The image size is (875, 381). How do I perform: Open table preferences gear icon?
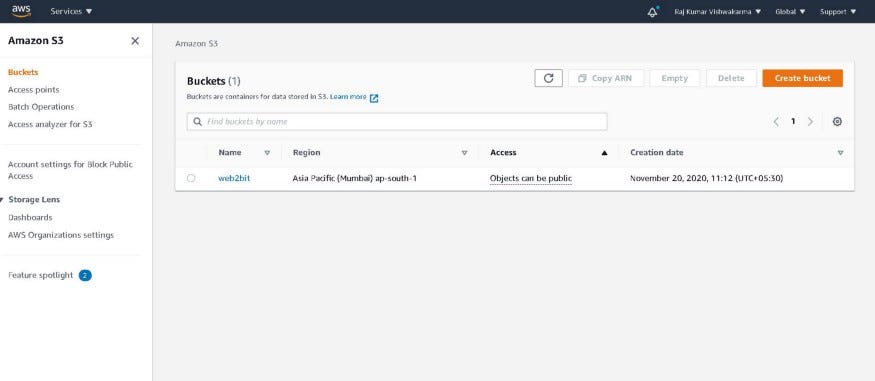[x=837, y=122]
